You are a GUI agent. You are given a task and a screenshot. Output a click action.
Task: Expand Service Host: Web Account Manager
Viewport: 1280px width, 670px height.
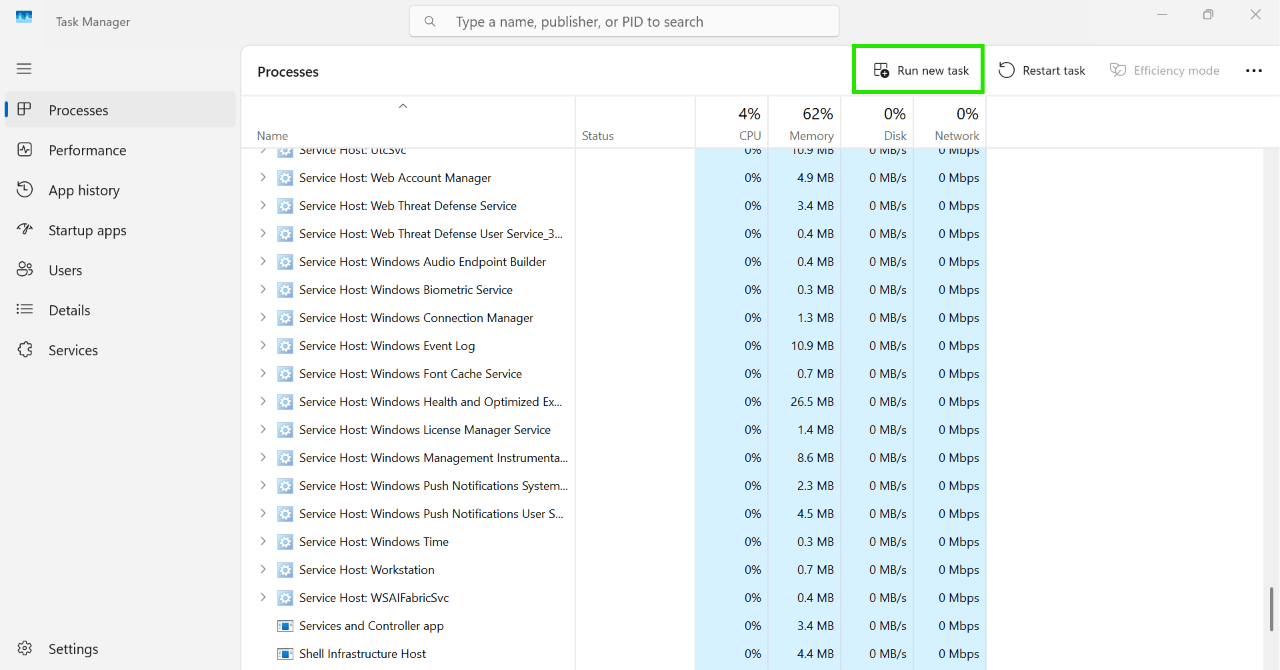(263, 177)
